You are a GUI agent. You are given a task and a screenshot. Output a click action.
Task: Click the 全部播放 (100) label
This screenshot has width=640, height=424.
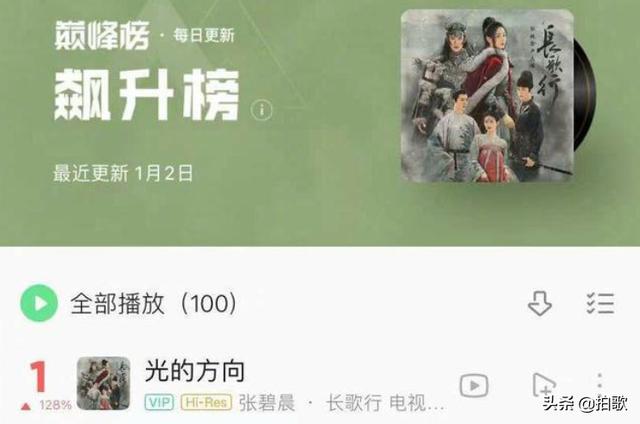click(x=153, y=304)
